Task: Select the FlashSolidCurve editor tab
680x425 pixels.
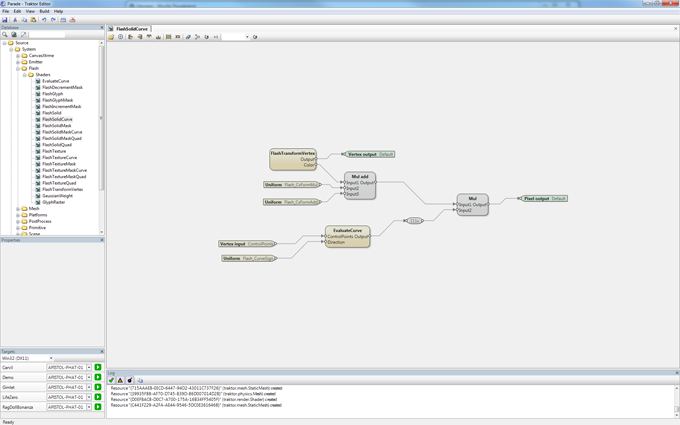Action: (x=130, y=29)
